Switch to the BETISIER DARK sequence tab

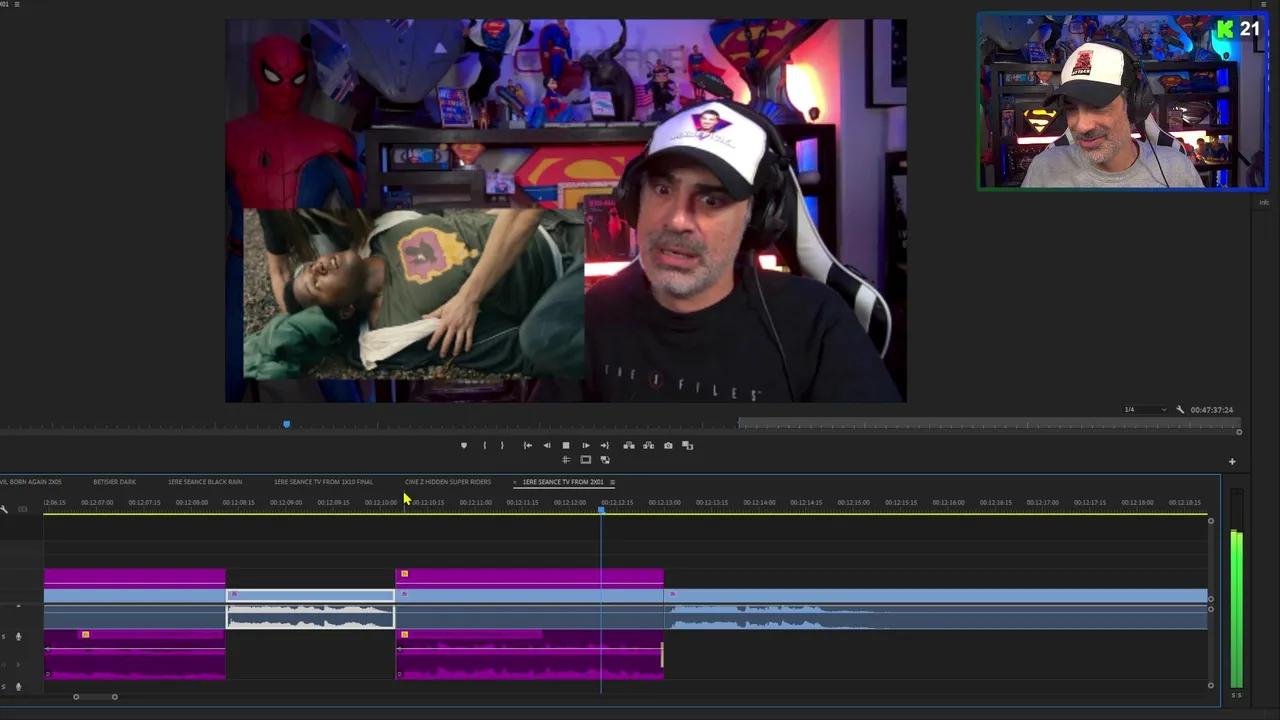tap(114, 481)
